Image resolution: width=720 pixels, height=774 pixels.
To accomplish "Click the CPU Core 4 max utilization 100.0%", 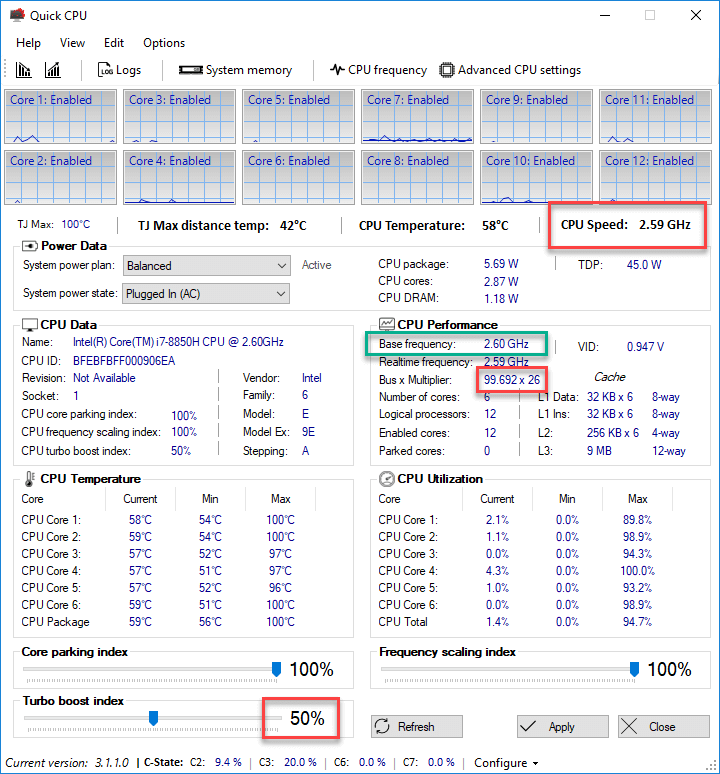I will 637,571.
